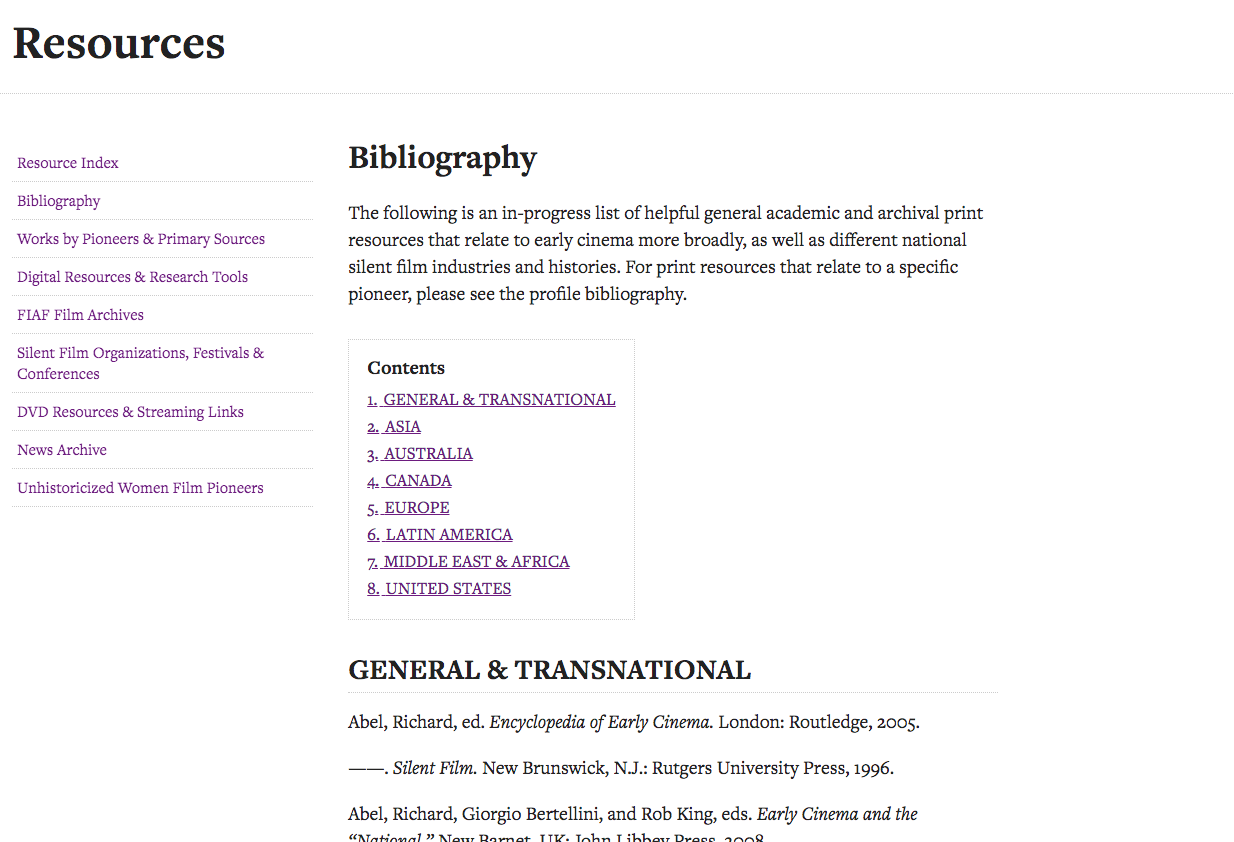Open FIAF Film Archives page
1234x842 pixels.
(81, 315)
